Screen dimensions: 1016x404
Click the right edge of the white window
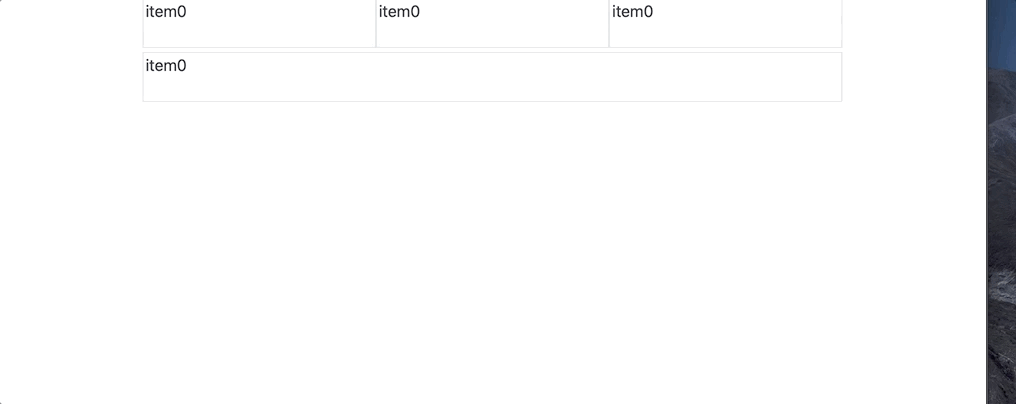pyautogui.click(x=985, y=200)
